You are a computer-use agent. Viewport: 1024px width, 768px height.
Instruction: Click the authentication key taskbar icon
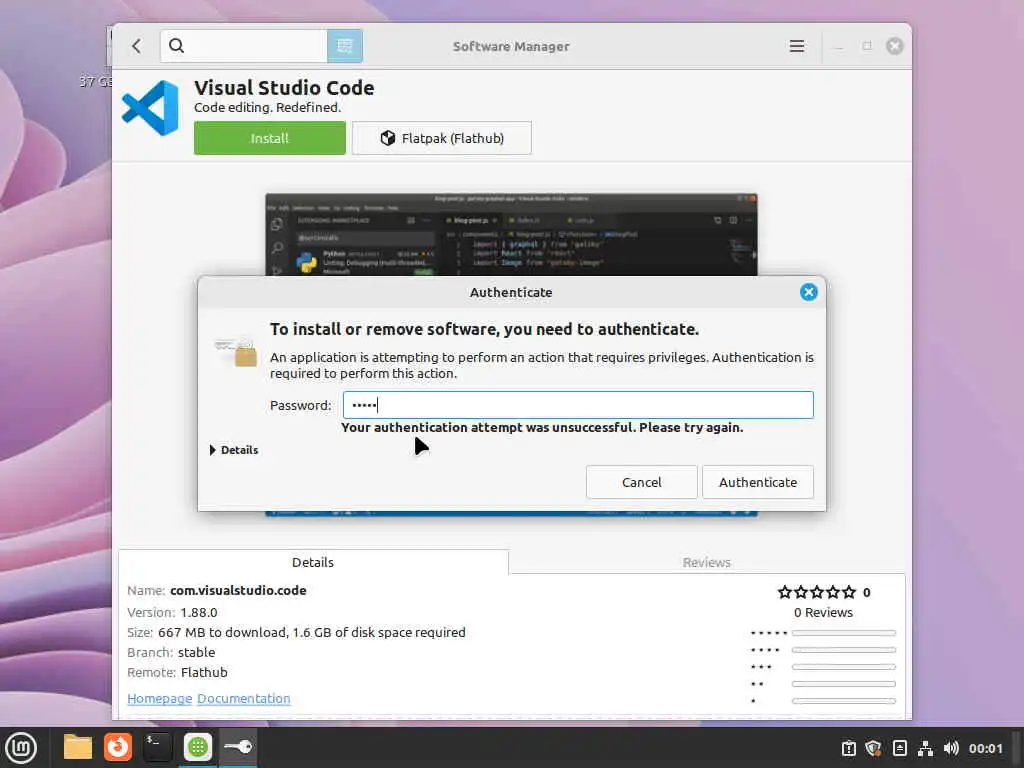point(238,747)
